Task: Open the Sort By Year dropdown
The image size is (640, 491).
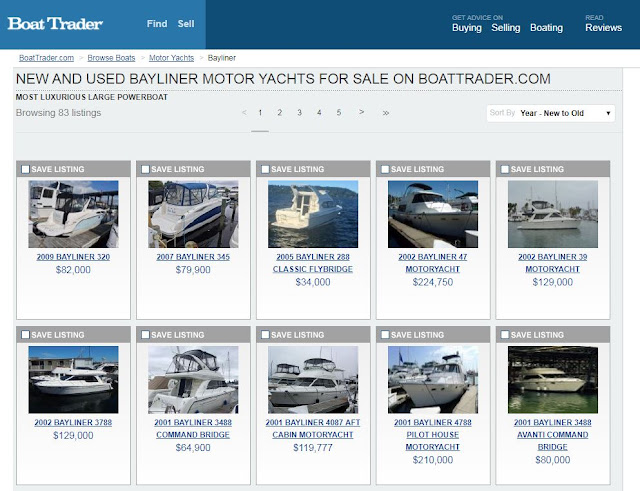Action: tap(551, 113)
